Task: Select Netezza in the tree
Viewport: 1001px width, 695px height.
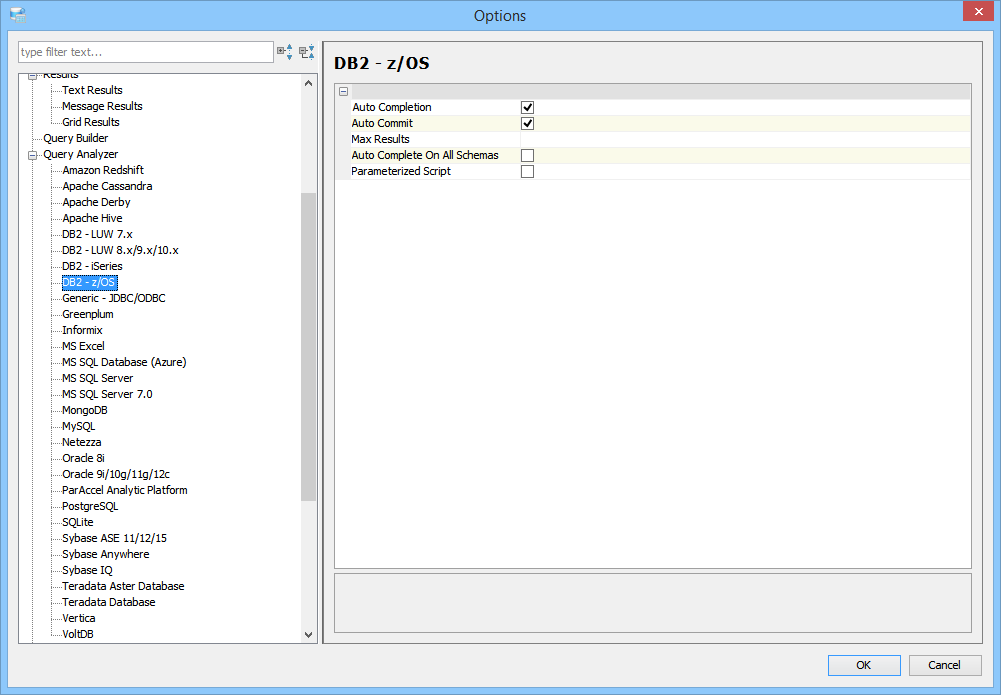Action: (82, 442)
